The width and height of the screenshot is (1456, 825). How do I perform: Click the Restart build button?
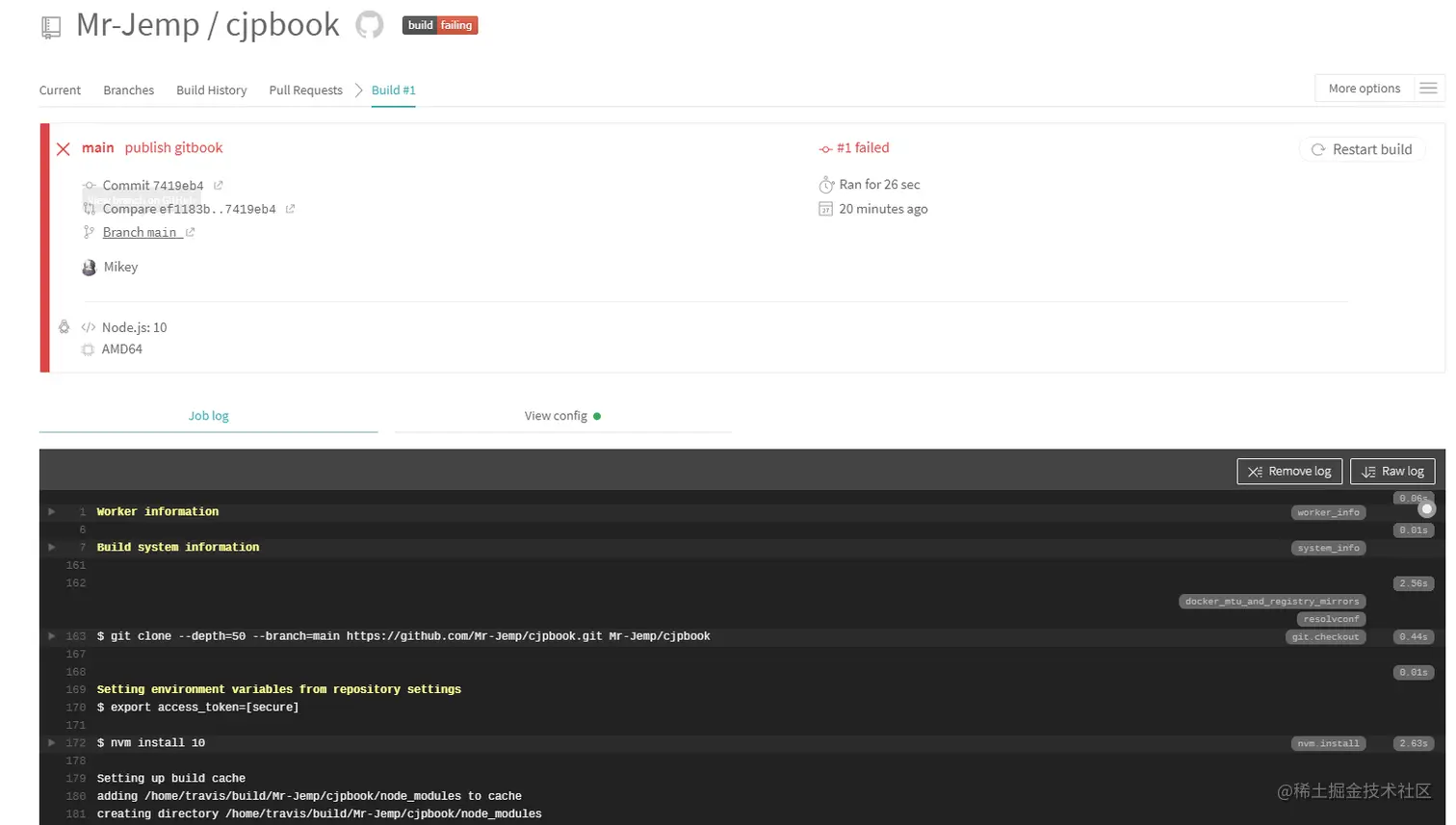[x=1362, y=149]
